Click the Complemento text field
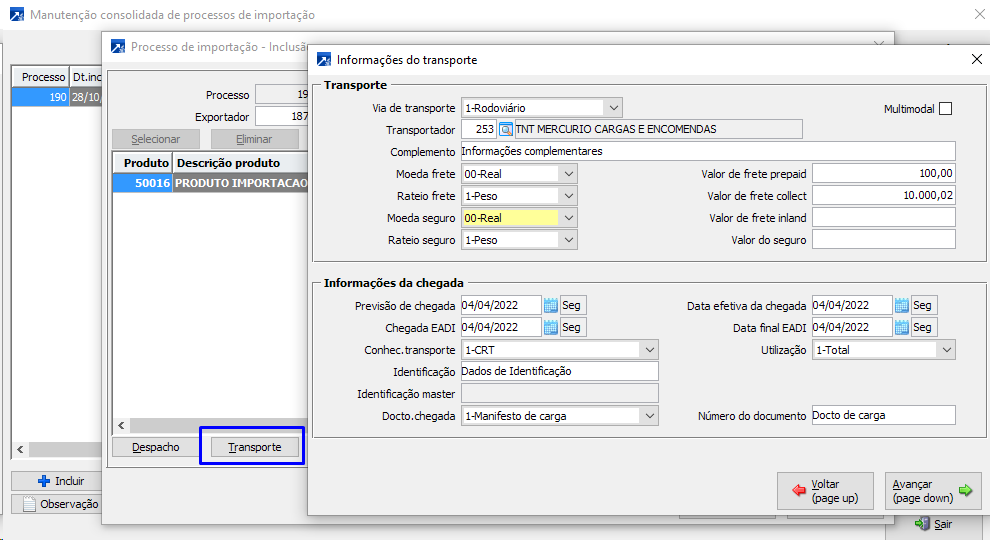 pos(707,152)
